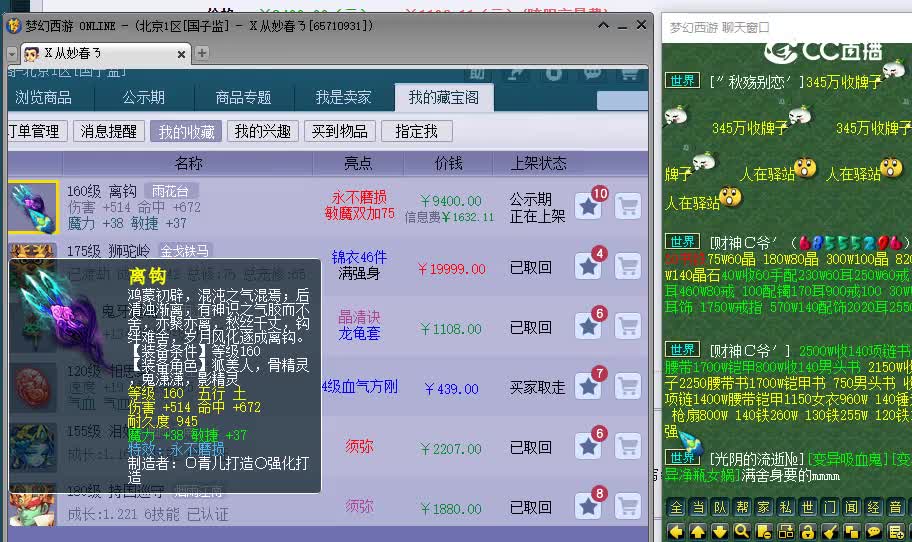The height and width of the screenshot is (542, 912).
Task: Favorite star for 160级 离钩 row
Action: coord(589,206)
